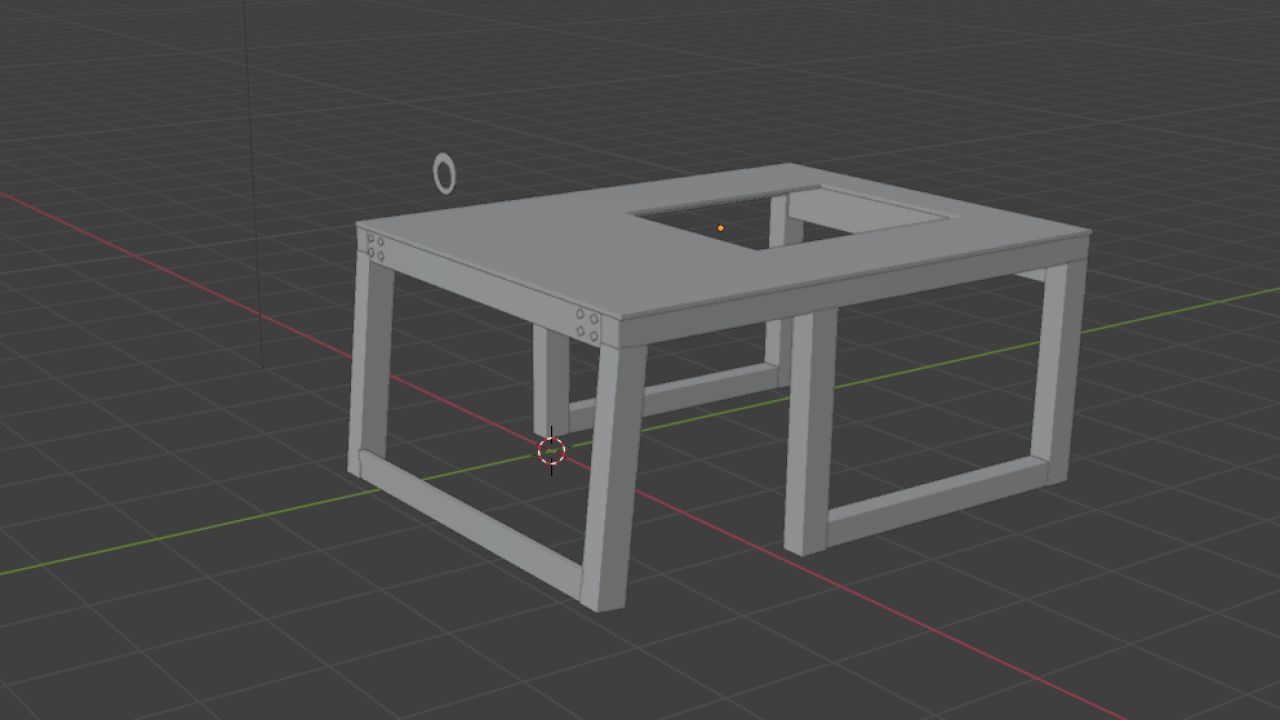Image resolution: width=1280 pixels, height=720 pixels.
Task: Click the bolt cluster on the tabletop's front corner
Action: 588,325
